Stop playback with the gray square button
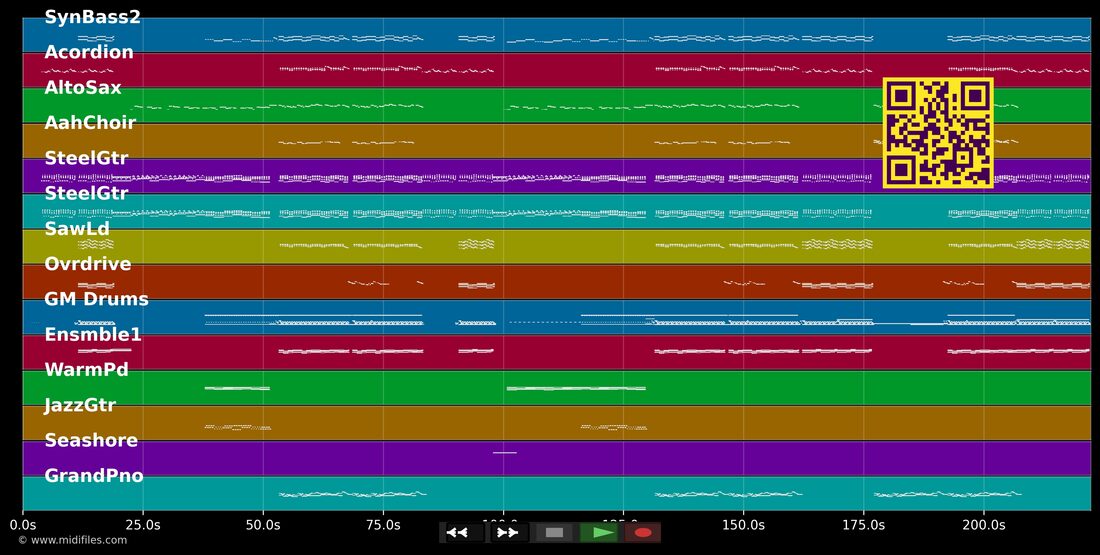The width and height of the screenshot is (1100, 555). (554, 533)
